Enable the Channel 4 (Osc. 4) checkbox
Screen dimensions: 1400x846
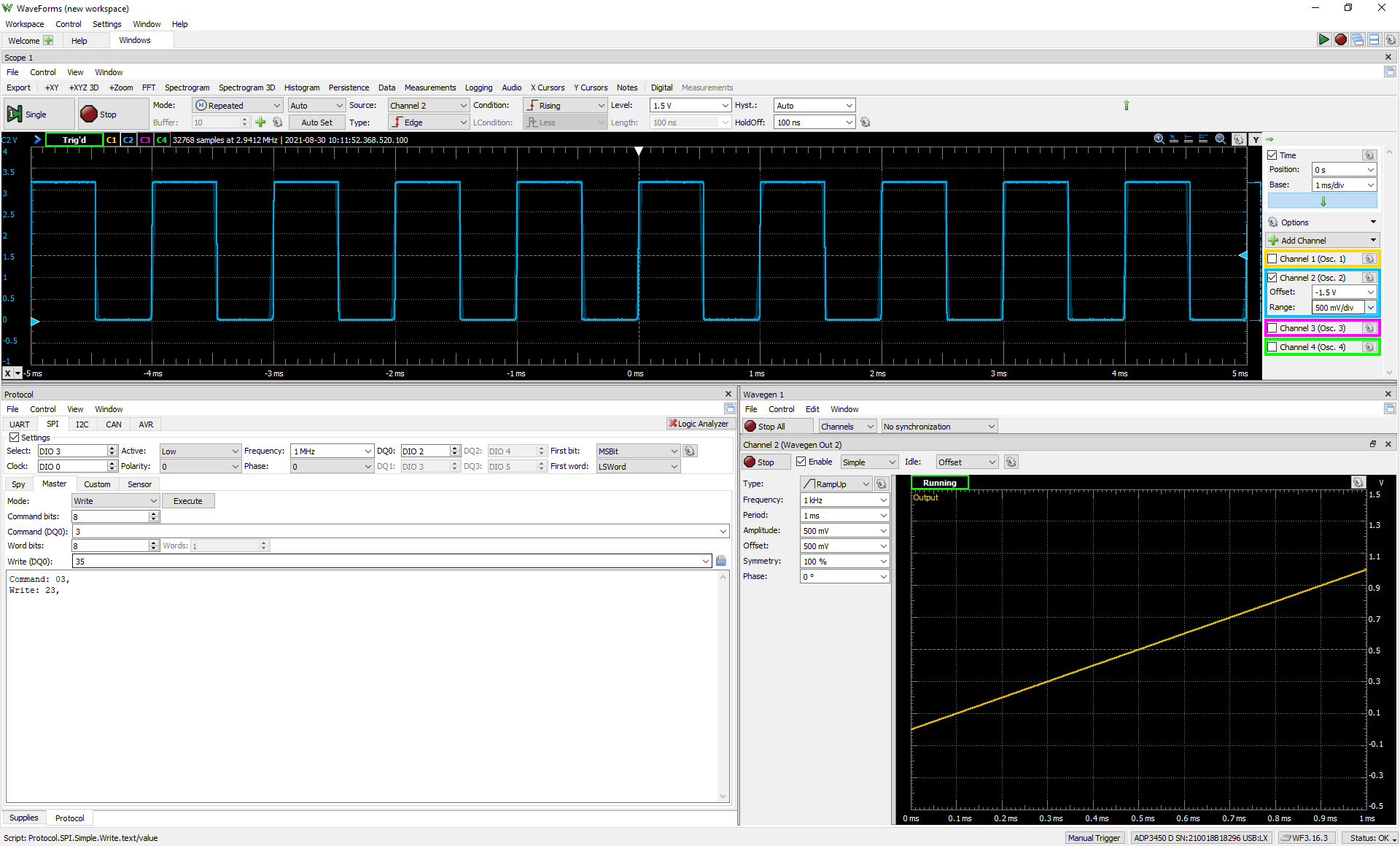tap(1272, 347)
